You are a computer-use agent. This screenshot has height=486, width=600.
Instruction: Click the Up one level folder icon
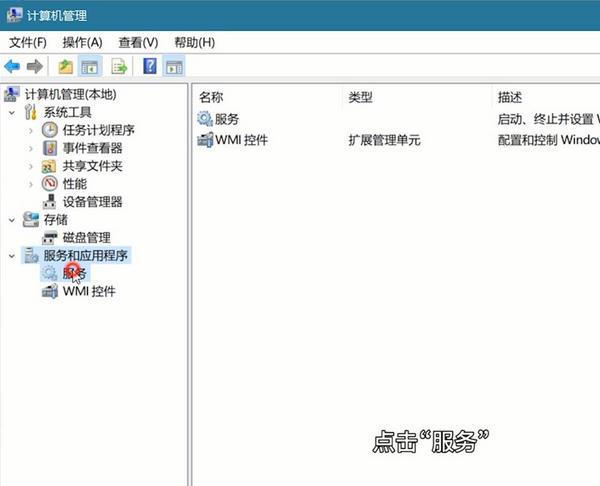pyautogui.click(x=65, y=67)
